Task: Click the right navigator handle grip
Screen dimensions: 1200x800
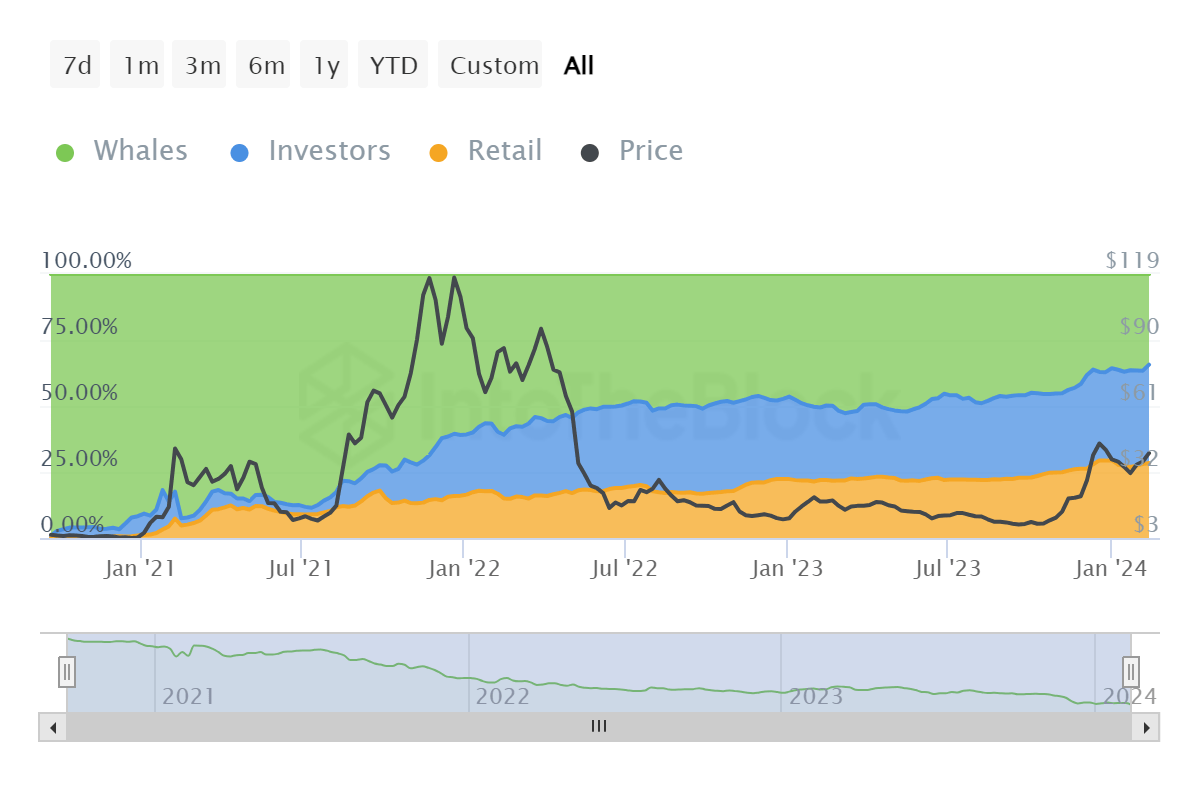Action: tap(1130, 672)
